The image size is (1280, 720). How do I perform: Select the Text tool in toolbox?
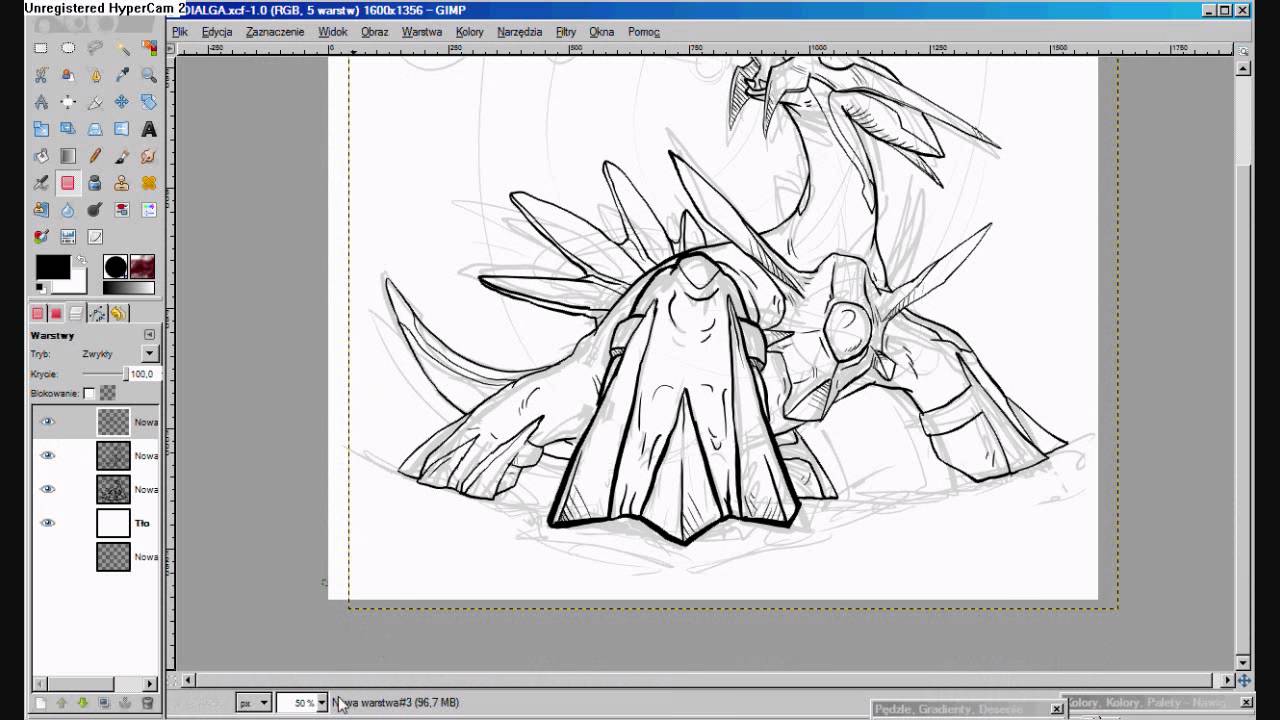pos(148,129)
